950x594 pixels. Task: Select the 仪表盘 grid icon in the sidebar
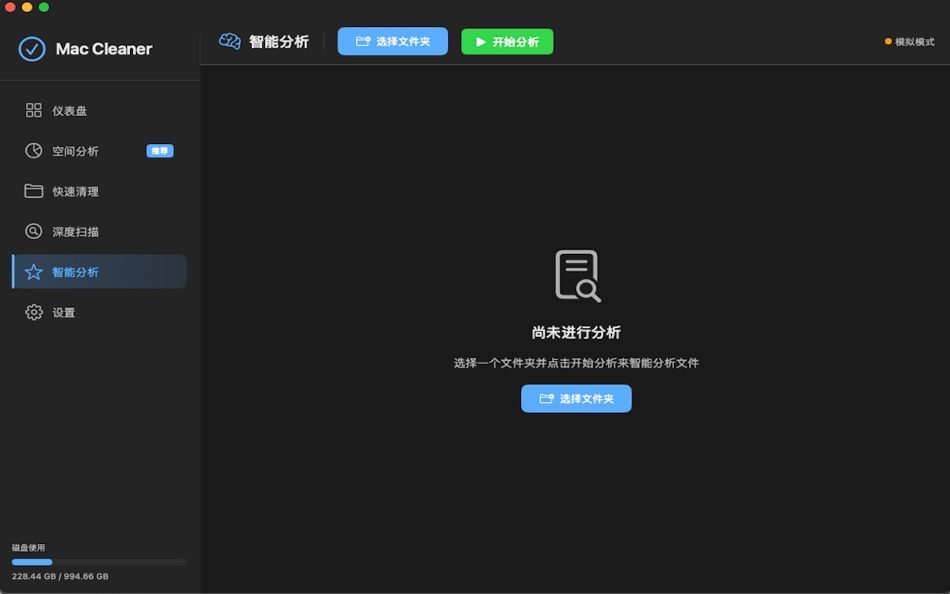coord(34,110)
